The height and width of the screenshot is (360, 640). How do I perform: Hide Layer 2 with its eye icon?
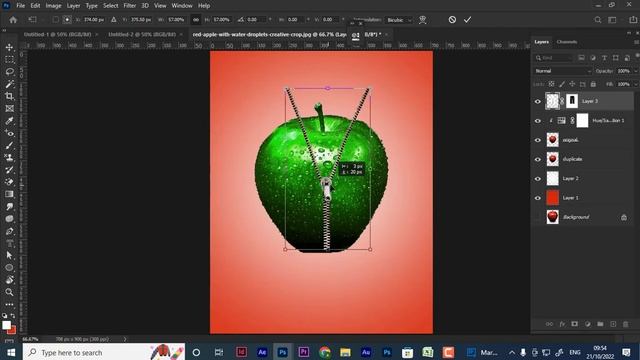click(538, 179)
